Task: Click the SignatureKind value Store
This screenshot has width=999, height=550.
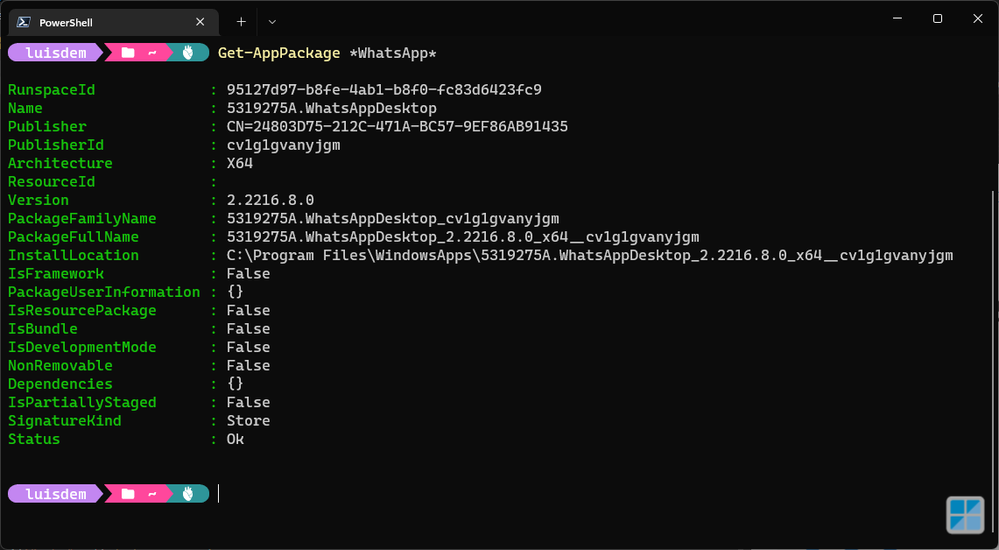Action: (x=248, y=421)
